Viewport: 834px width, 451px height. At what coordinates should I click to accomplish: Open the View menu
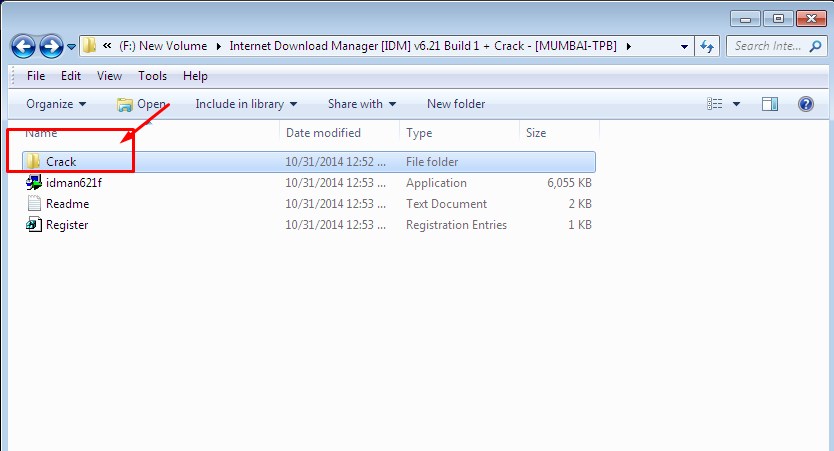tap(109, 76)
